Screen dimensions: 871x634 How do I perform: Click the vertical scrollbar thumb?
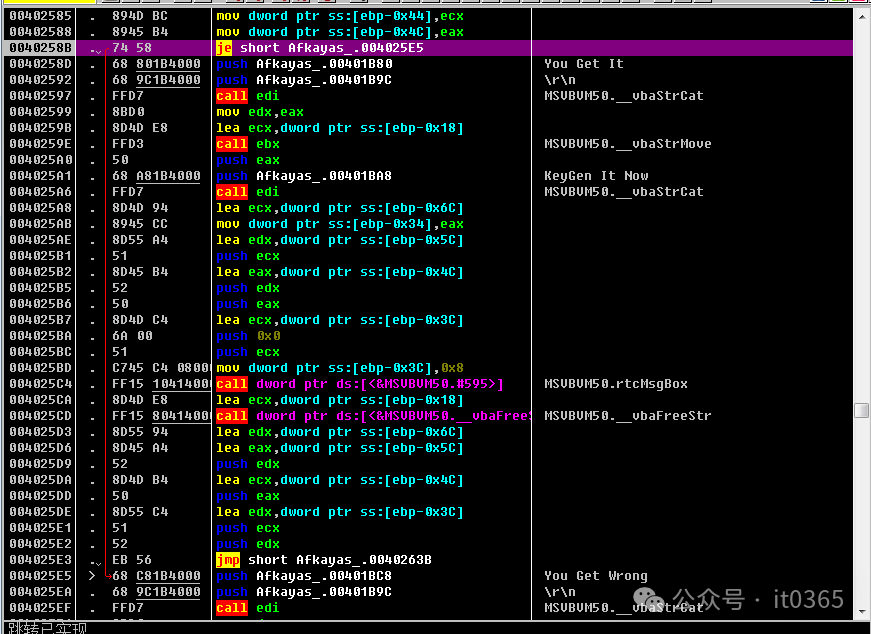click(861, 410)
